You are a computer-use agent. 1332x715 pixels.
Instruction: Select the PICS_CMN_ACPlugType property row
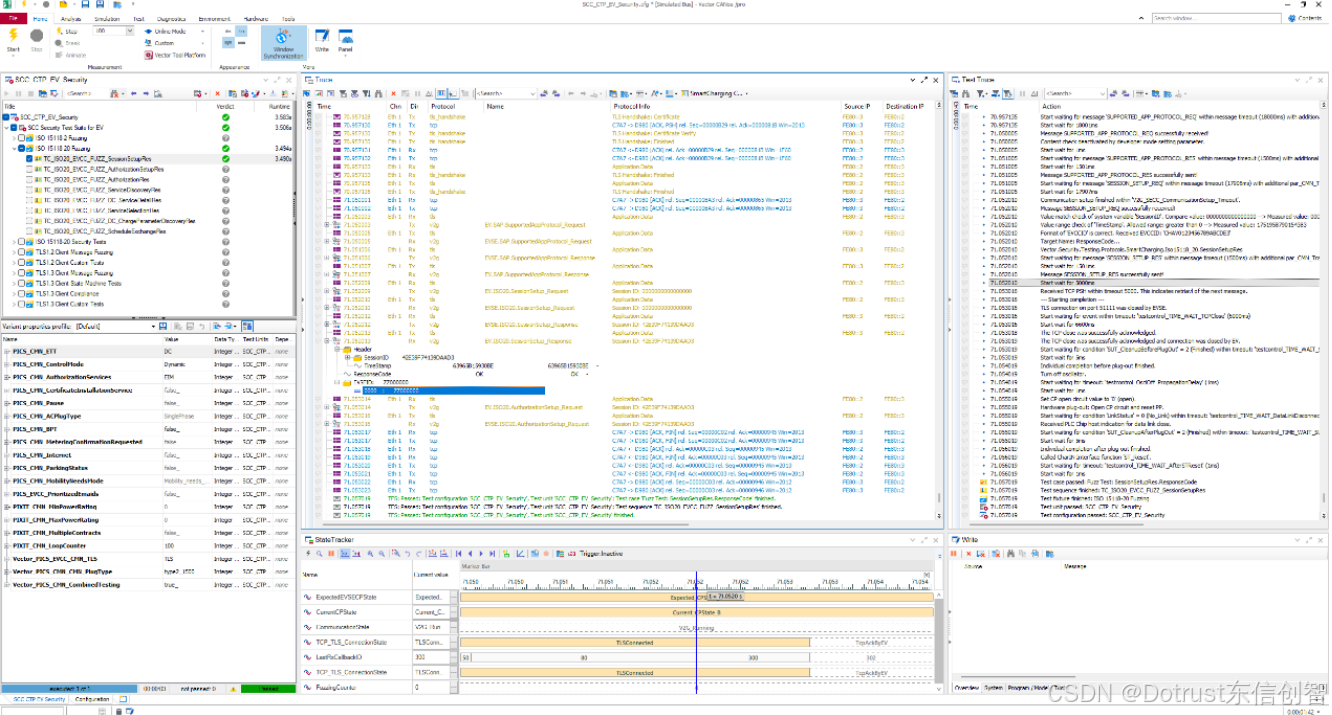click(x=148, y=416)
